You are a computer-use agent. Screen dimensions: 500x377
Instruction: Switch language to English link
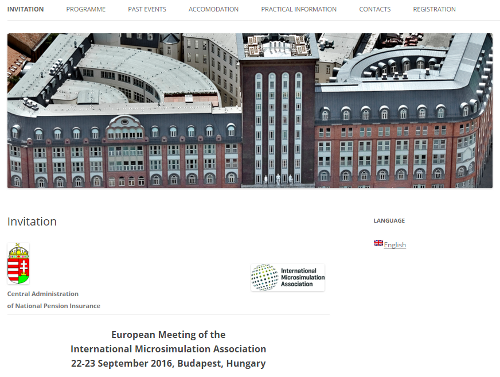[x=395, y=245]
